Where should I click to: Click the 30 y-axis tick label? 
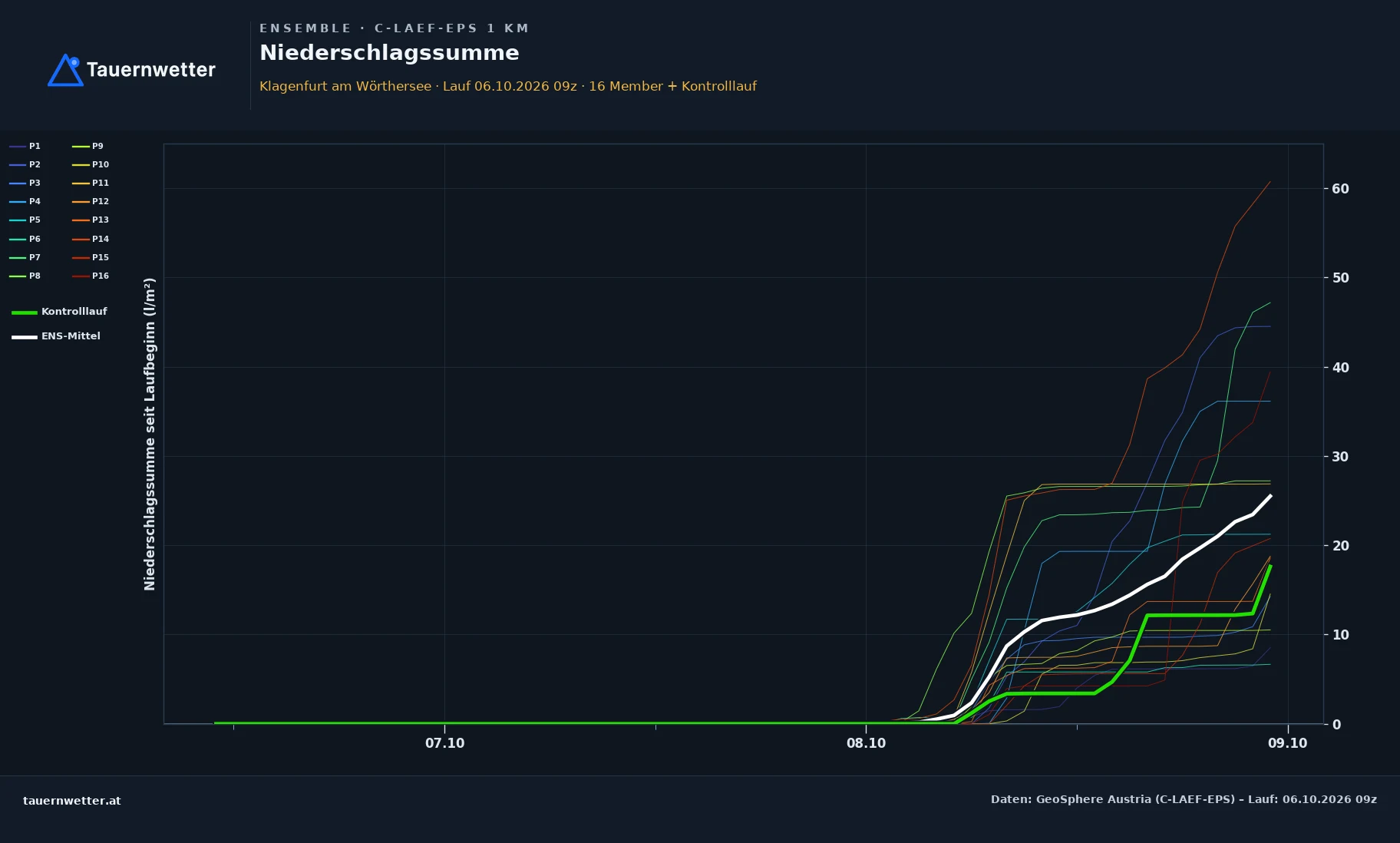(1340, 457)
